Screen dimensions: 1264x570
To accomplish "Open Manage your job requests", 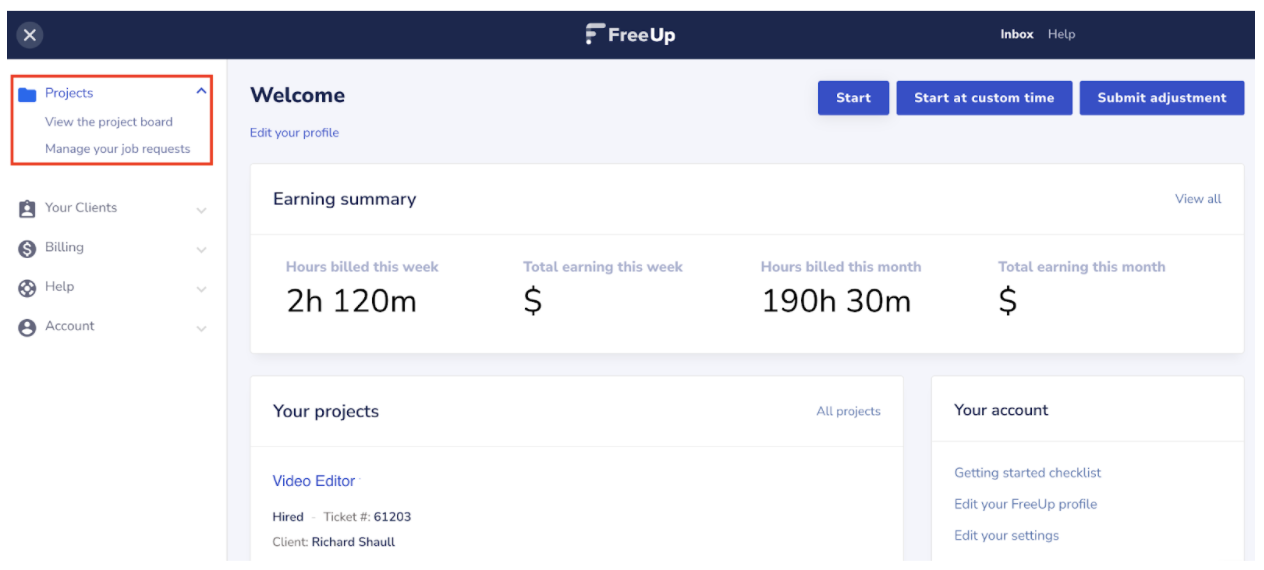I will (x=118, y=149).
